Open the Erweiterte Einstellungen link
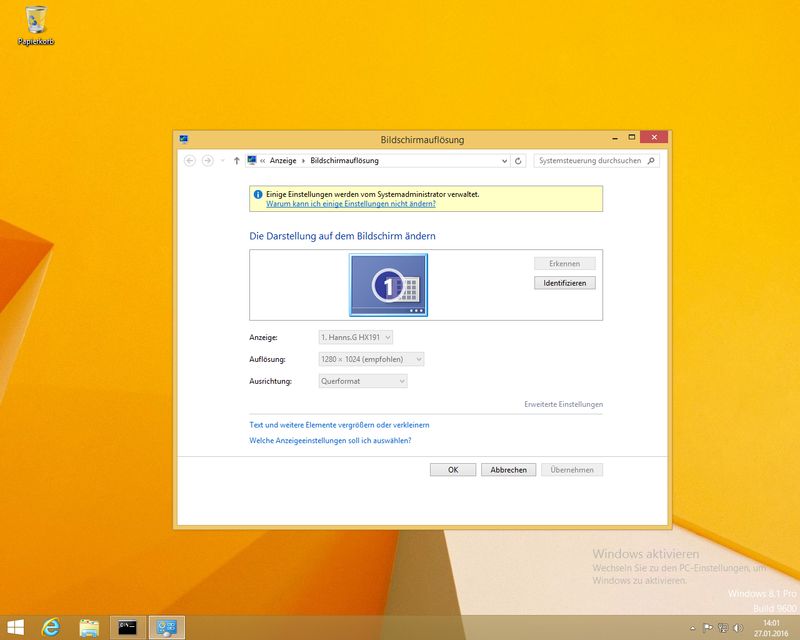The image size is (800, 640). (x=563, y=404)
